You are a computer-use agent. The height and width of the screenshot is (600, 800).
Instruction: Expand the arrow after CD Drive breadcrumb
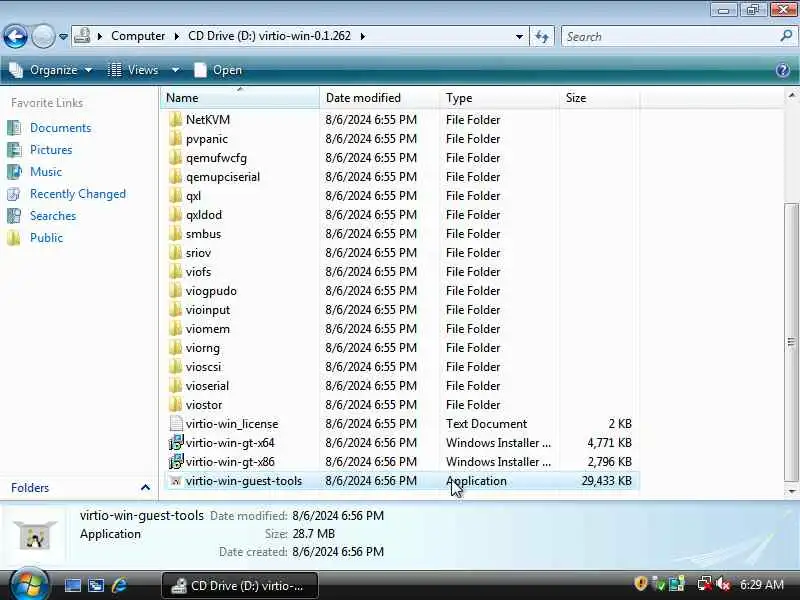click(363, 36)
